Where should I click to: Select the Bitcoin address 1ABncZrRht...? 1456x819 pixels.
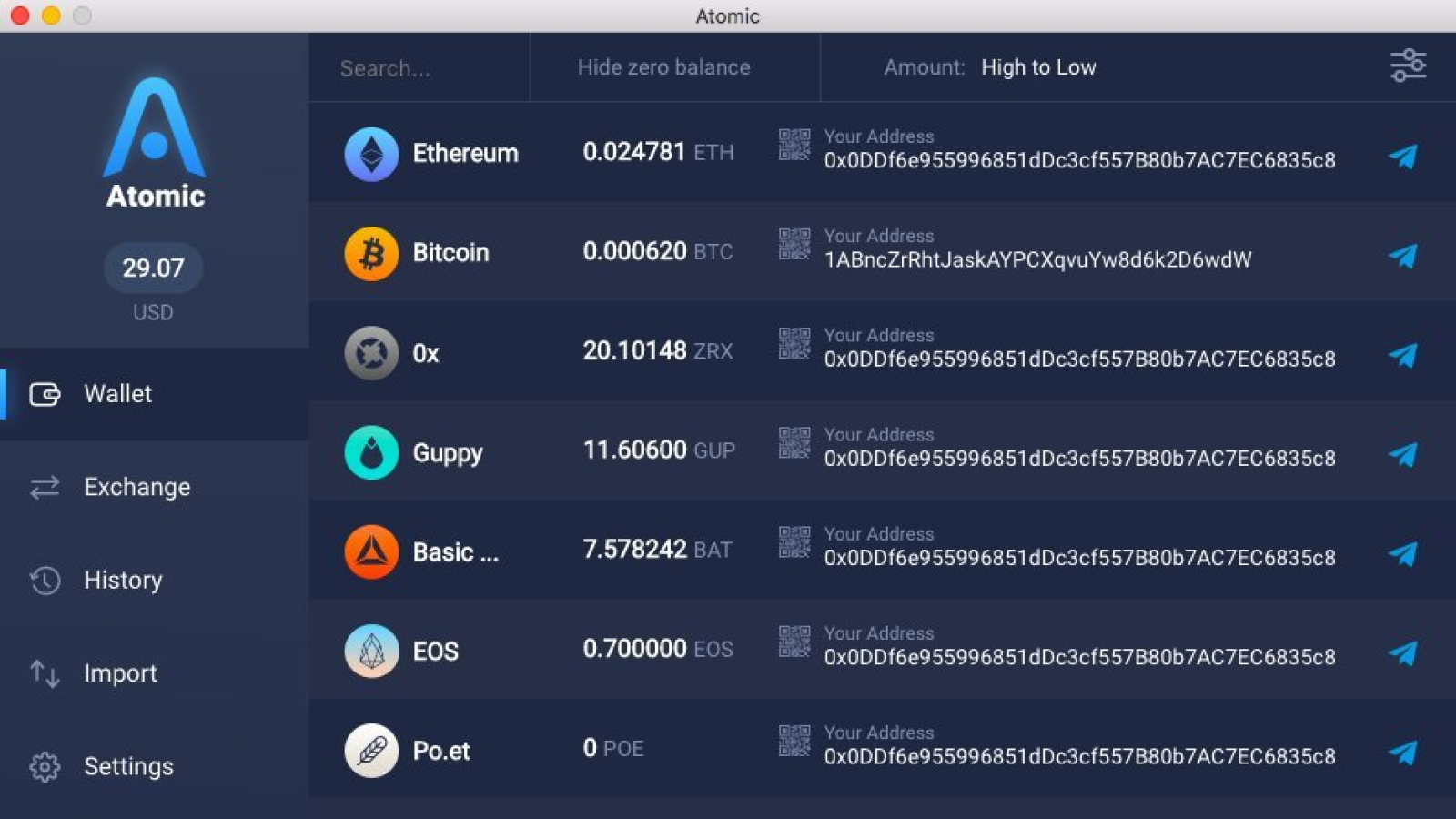point(1037,260)
